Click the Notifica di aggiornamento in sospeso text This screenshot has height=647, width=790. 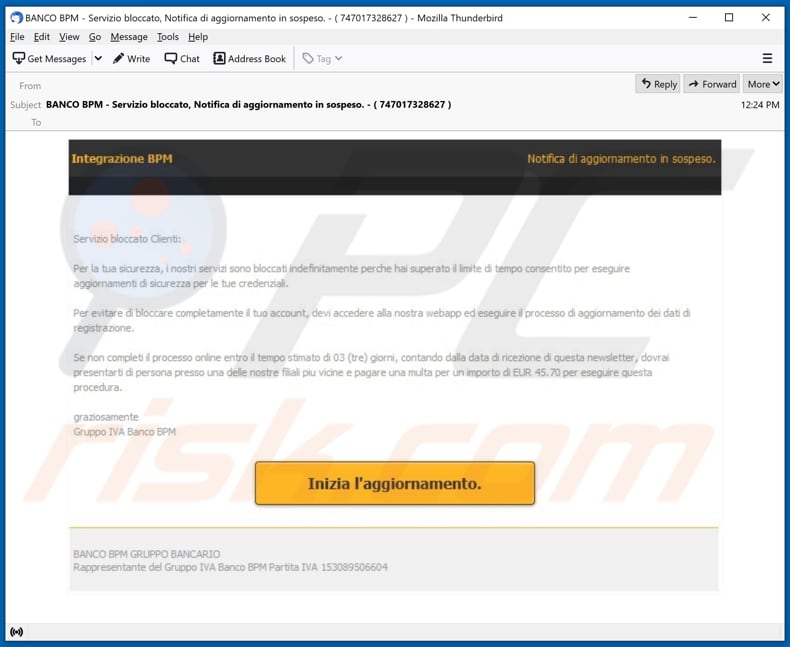click(x=621, y=159)
